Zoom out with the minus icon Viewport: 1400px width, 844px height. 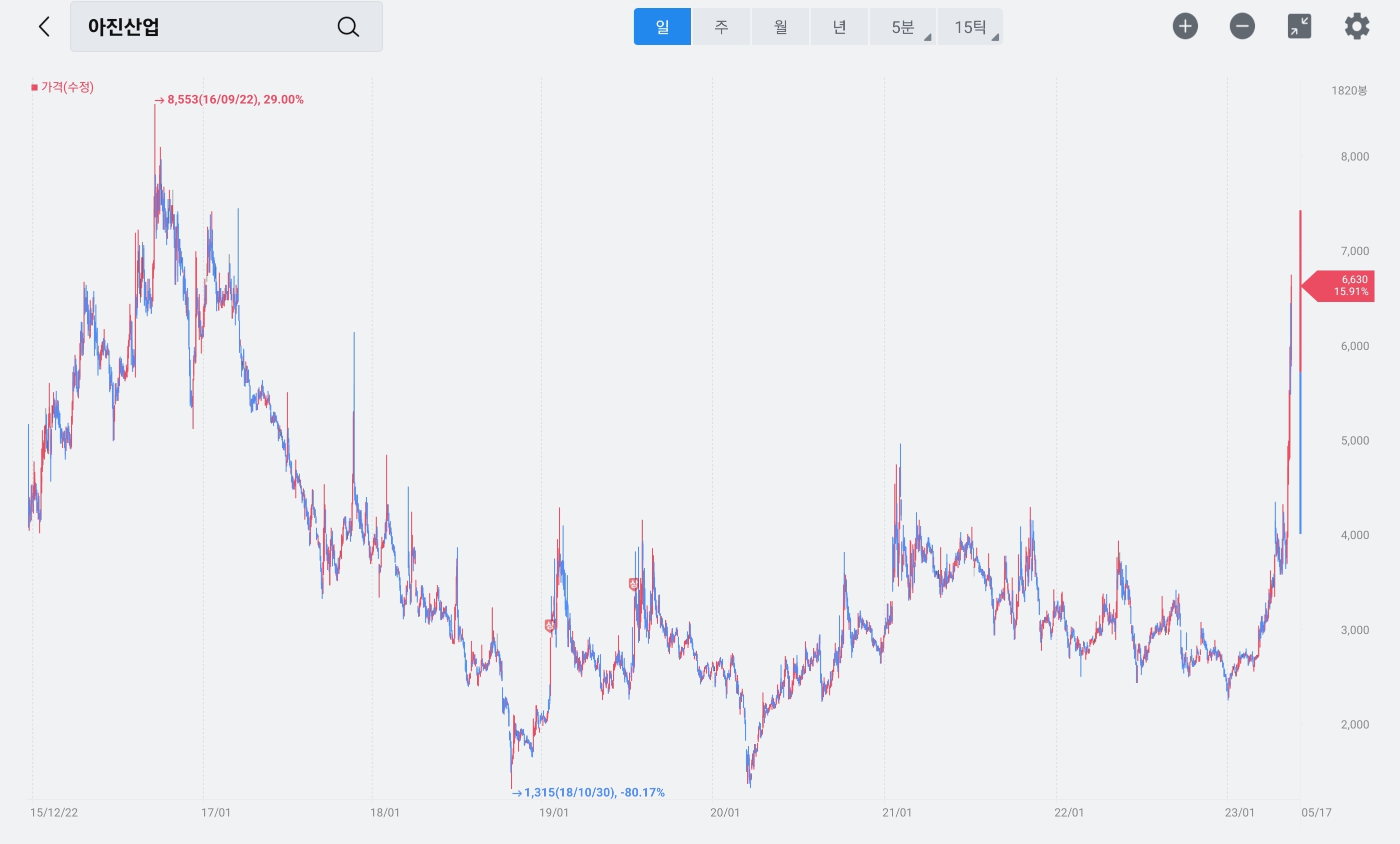point(1242,26)
